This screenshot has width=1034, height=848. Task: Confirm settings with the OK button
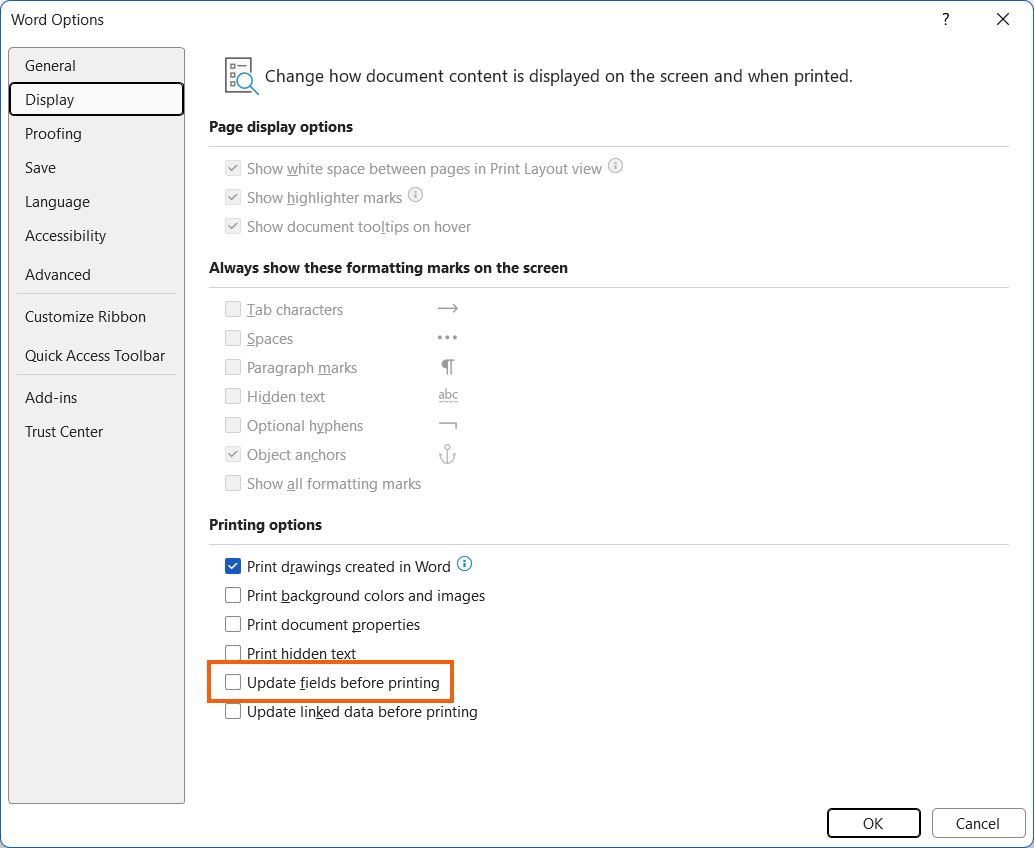point(874,823)
